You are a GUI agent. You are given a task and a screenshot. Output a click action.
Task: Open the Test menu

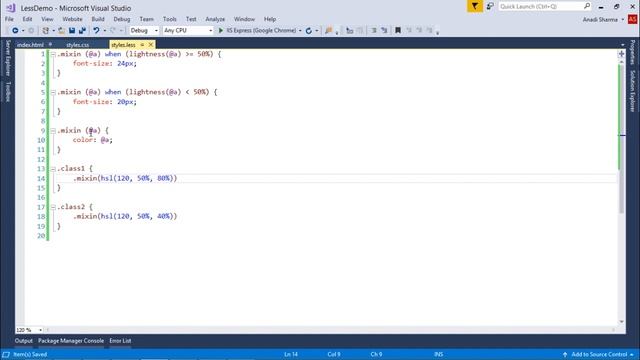pyautogui.click(x=191, y=19)
